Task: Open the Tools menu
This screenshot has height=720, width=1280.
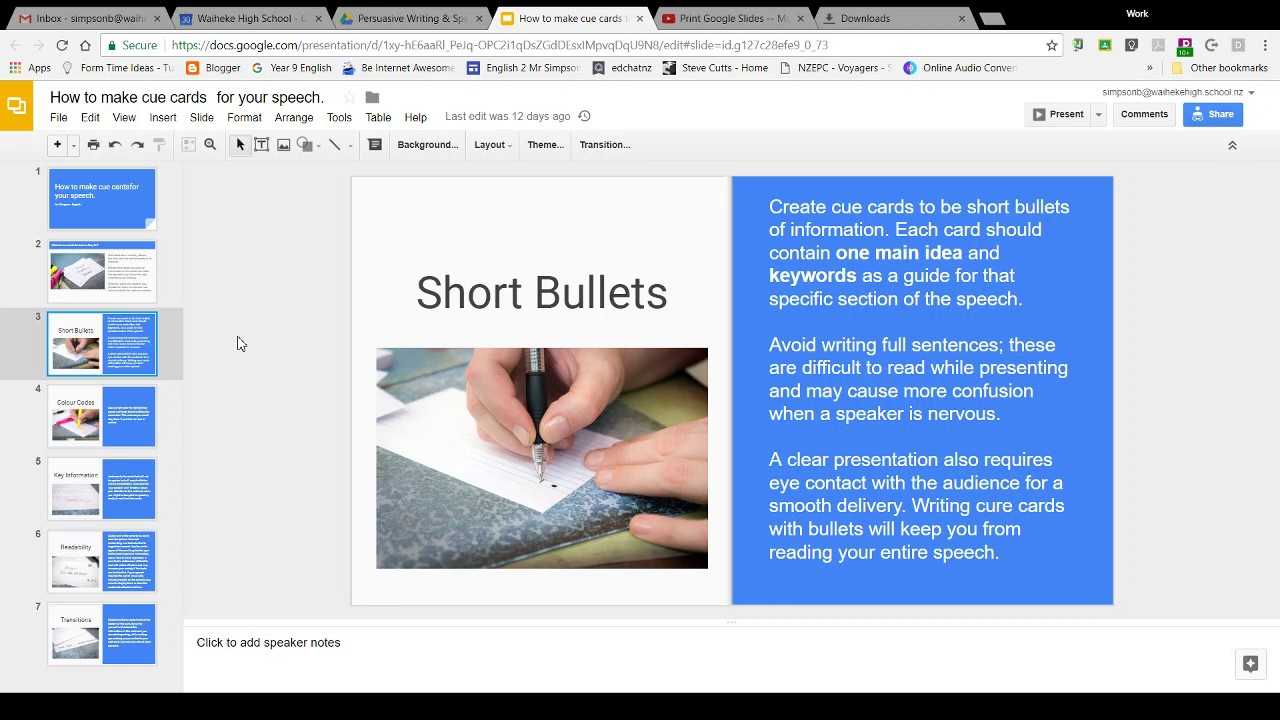Action: (339, 117)
